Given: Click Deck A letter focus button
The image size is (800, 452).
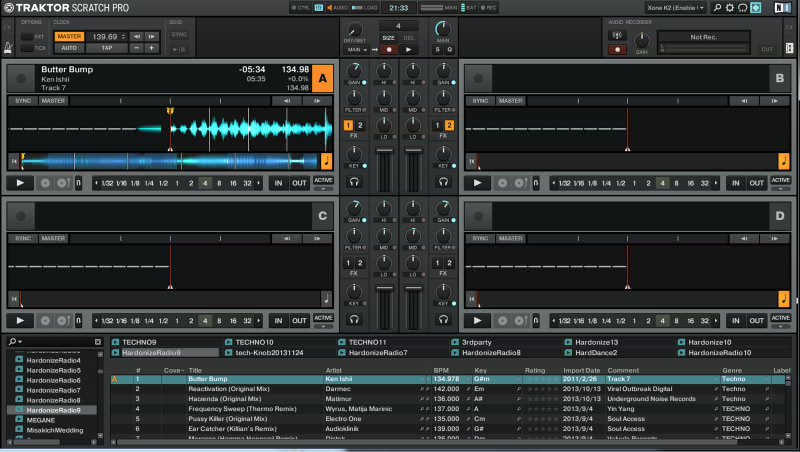Looking at the screenshot, I should tap(322, 78).
